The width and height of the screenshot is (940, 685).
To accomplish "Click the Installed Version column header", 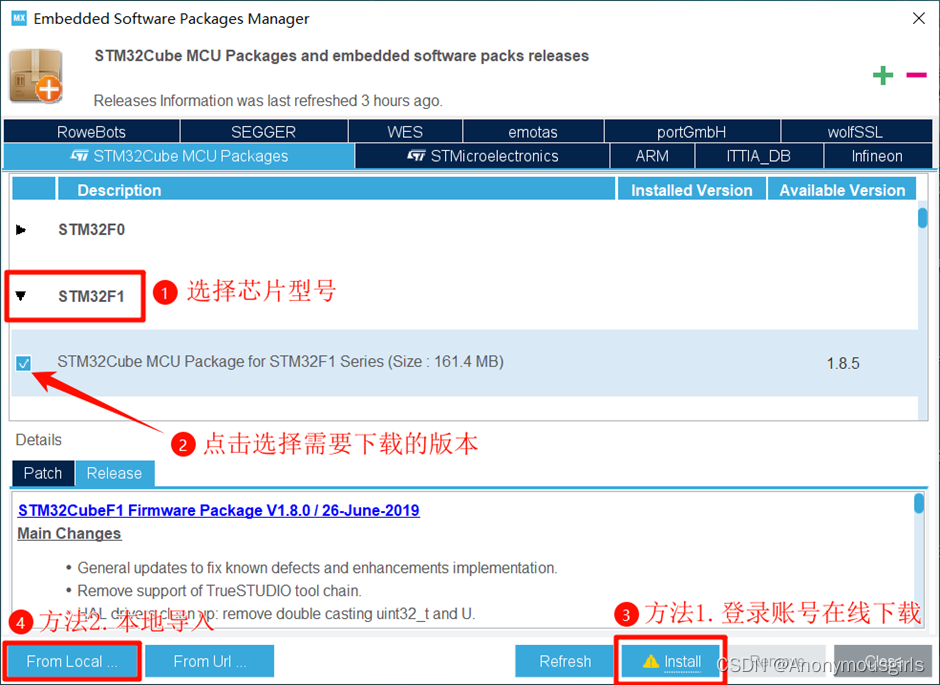I will [692, 190].
